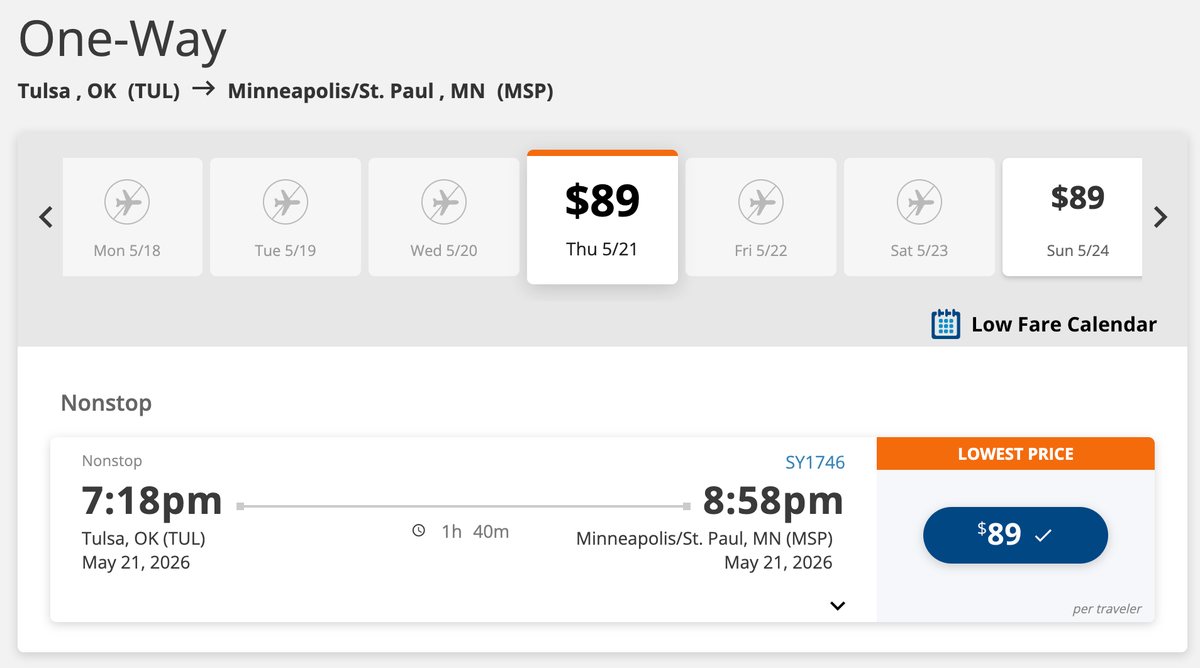Viewport: 1200px width, 668px height.
Task: Click the orange LOWEST PRICE banner
Action: click(x=1015, y=453)
